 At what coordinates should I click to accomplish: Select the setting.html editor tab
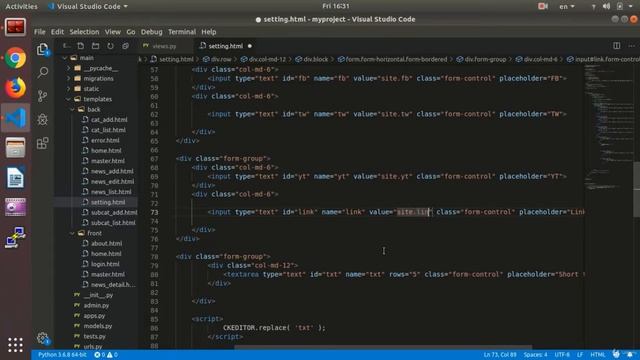pyautogui.click(x=225, y=46)
